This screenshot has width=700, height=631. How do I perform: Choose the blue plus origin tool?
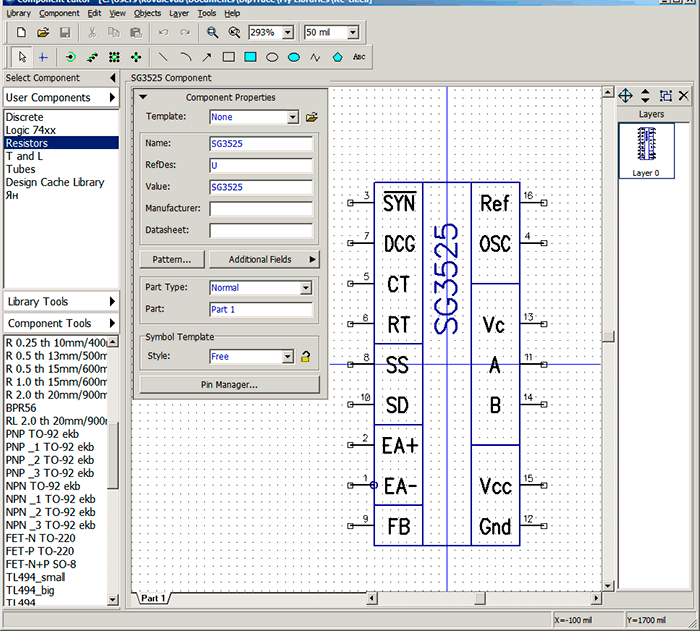[x=43, y=57]
